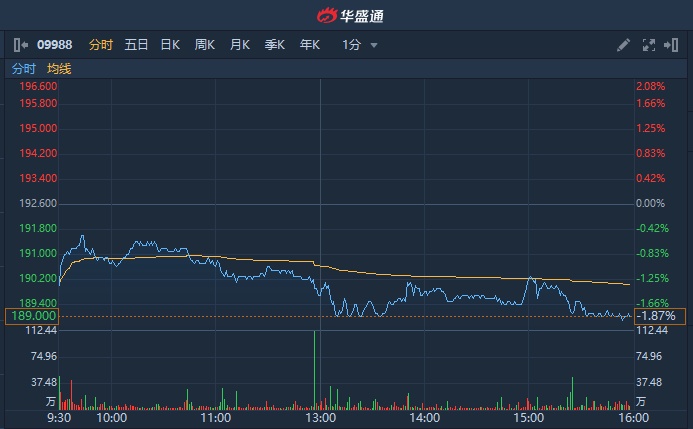
Task: Click the 195.000 price label
Action: point(38,128)
